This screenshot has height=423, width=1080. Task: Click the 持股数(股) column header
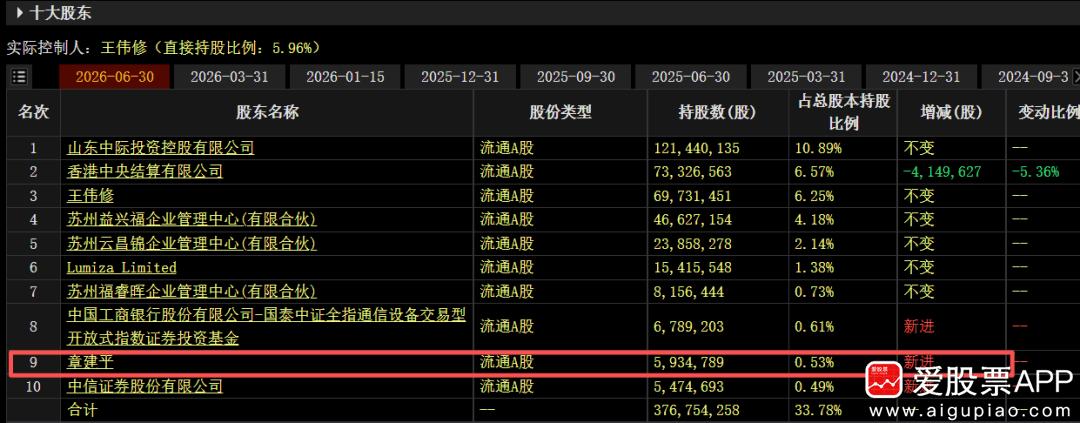tap(718, 112)
